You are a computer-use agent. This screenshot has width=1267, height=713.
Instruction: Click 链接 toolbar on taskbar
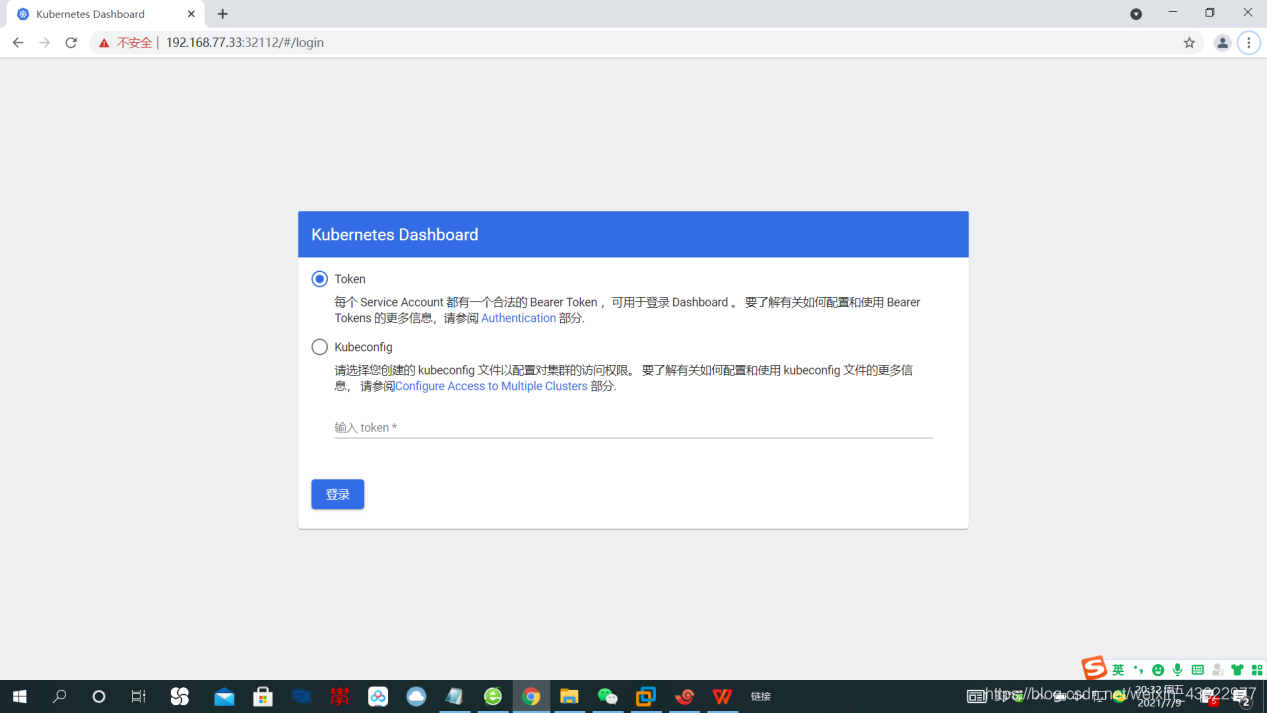(x=761, y=696)
